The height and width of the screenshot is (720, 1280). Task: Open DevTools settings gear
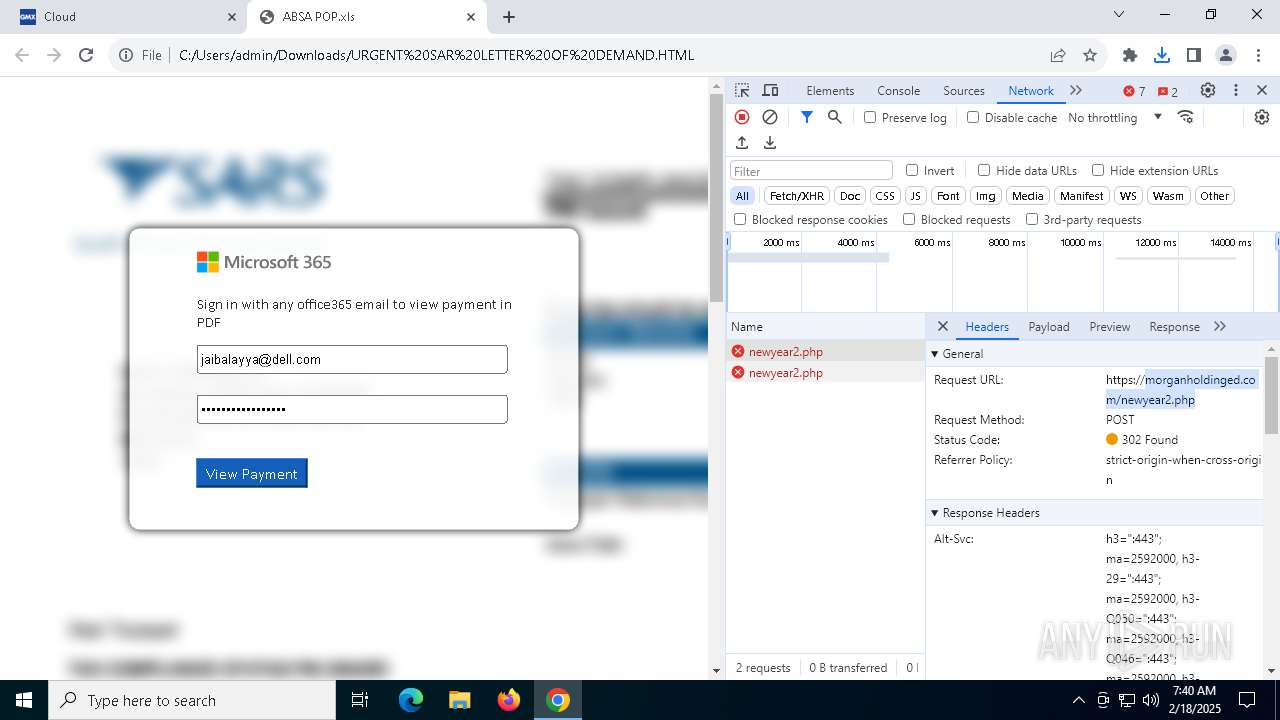1208,90
